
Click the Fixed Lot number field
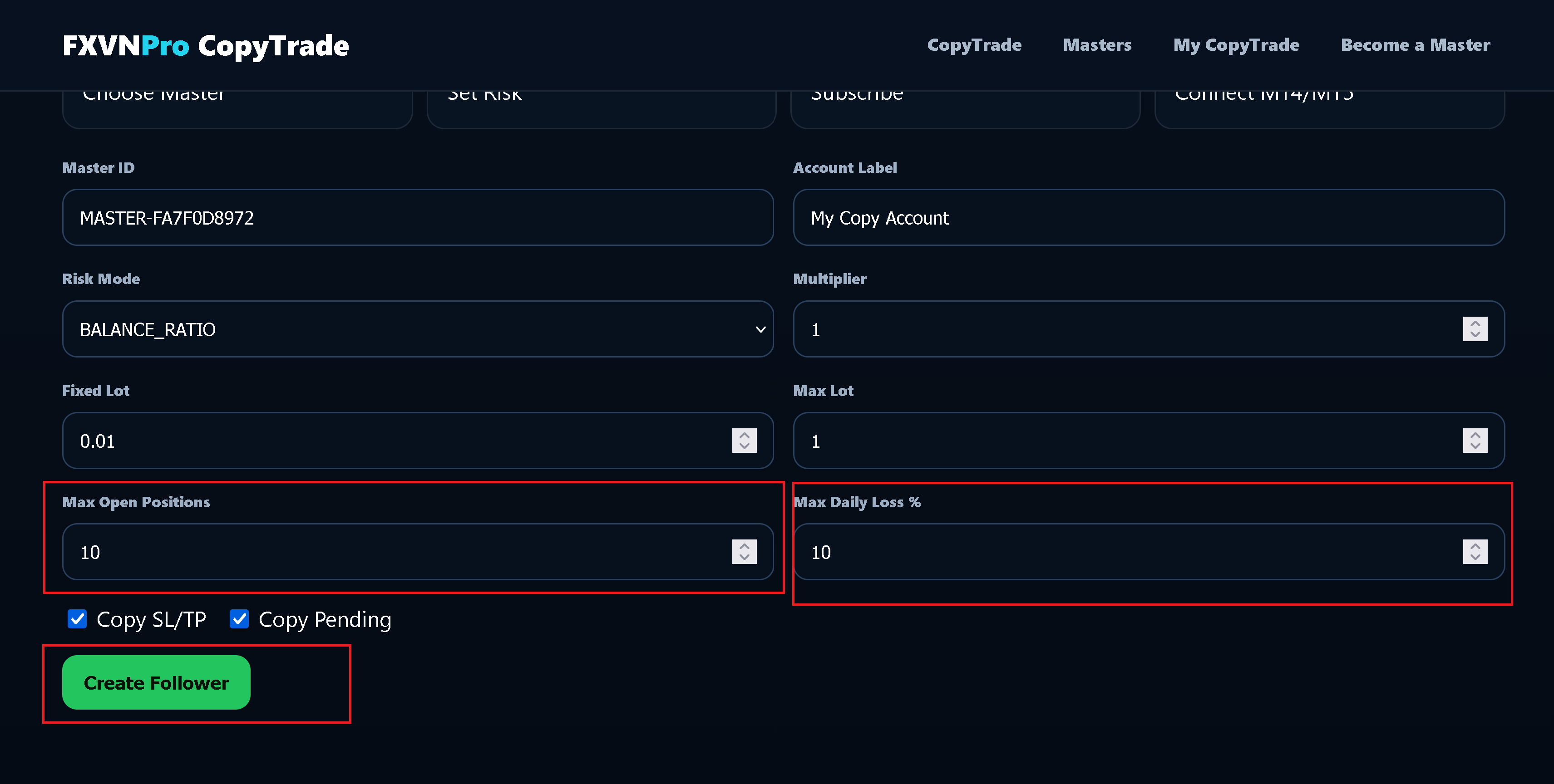(x=418, y=440)
